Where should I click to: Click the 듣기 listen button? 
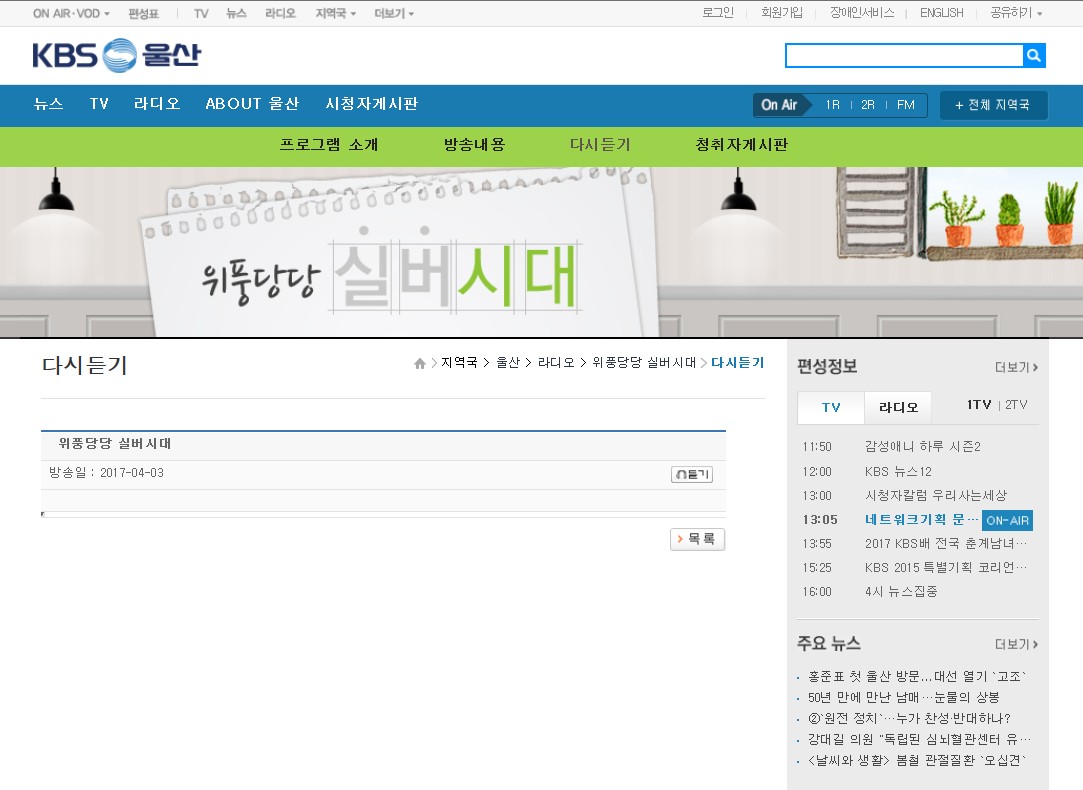pos(691,474)
